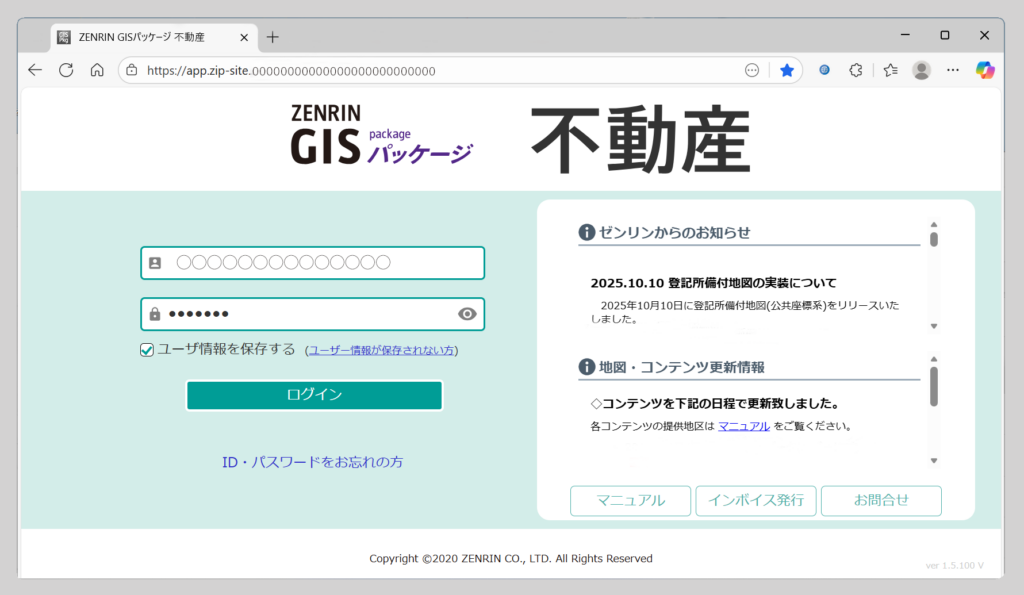1024x595 pixels.
Task: Open the Settings and more menu
Action: 952,70
